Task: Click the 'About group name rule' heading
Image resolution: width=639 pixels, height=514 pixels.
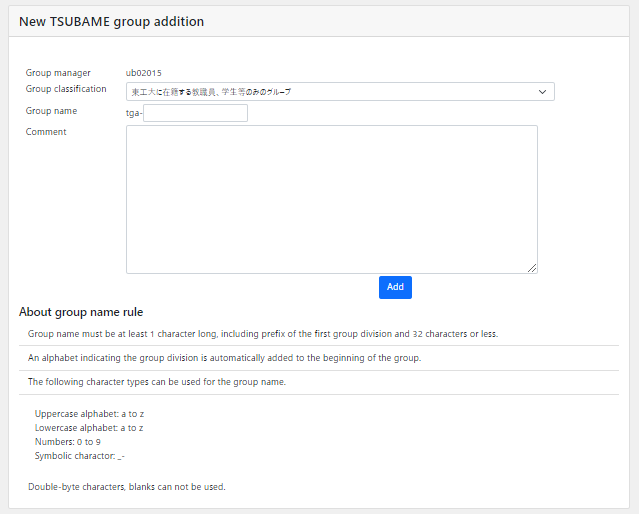Action: pos(81,312)
